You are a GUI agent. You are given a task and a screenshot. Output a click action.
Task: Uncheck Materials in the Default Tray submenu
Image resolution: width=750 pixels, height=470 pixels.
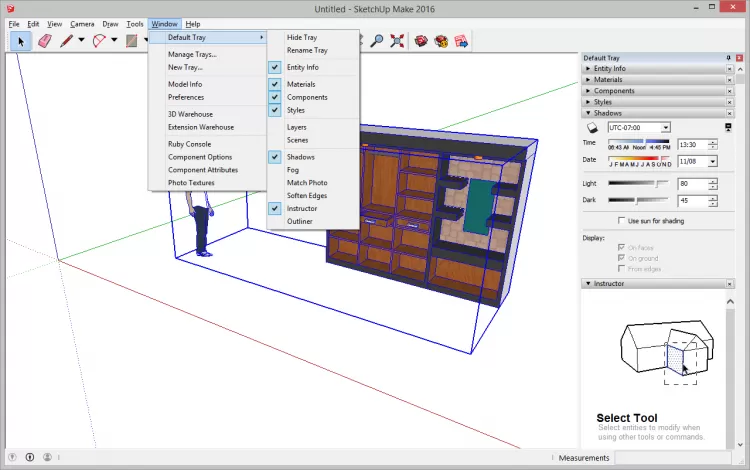pyautogui.click(x=301, y=84)
